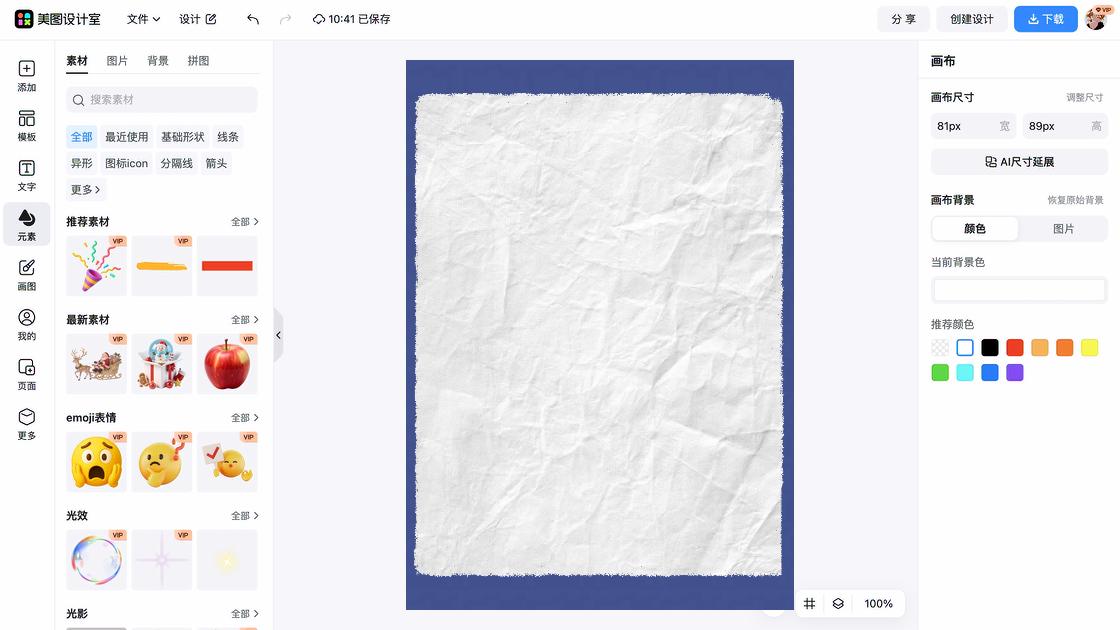Switch canvas background to 颜色 mode
This screenshot has width=1120, height=630.
click(975, 229)
